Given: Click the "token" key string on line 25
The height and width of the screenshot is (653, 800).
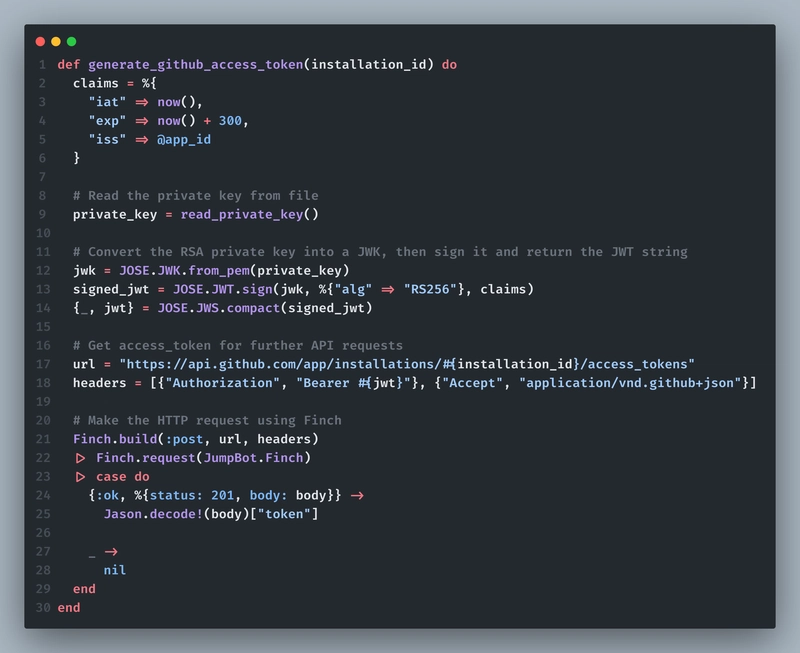Looking at the screenshot, I should [x=284, y=514].
